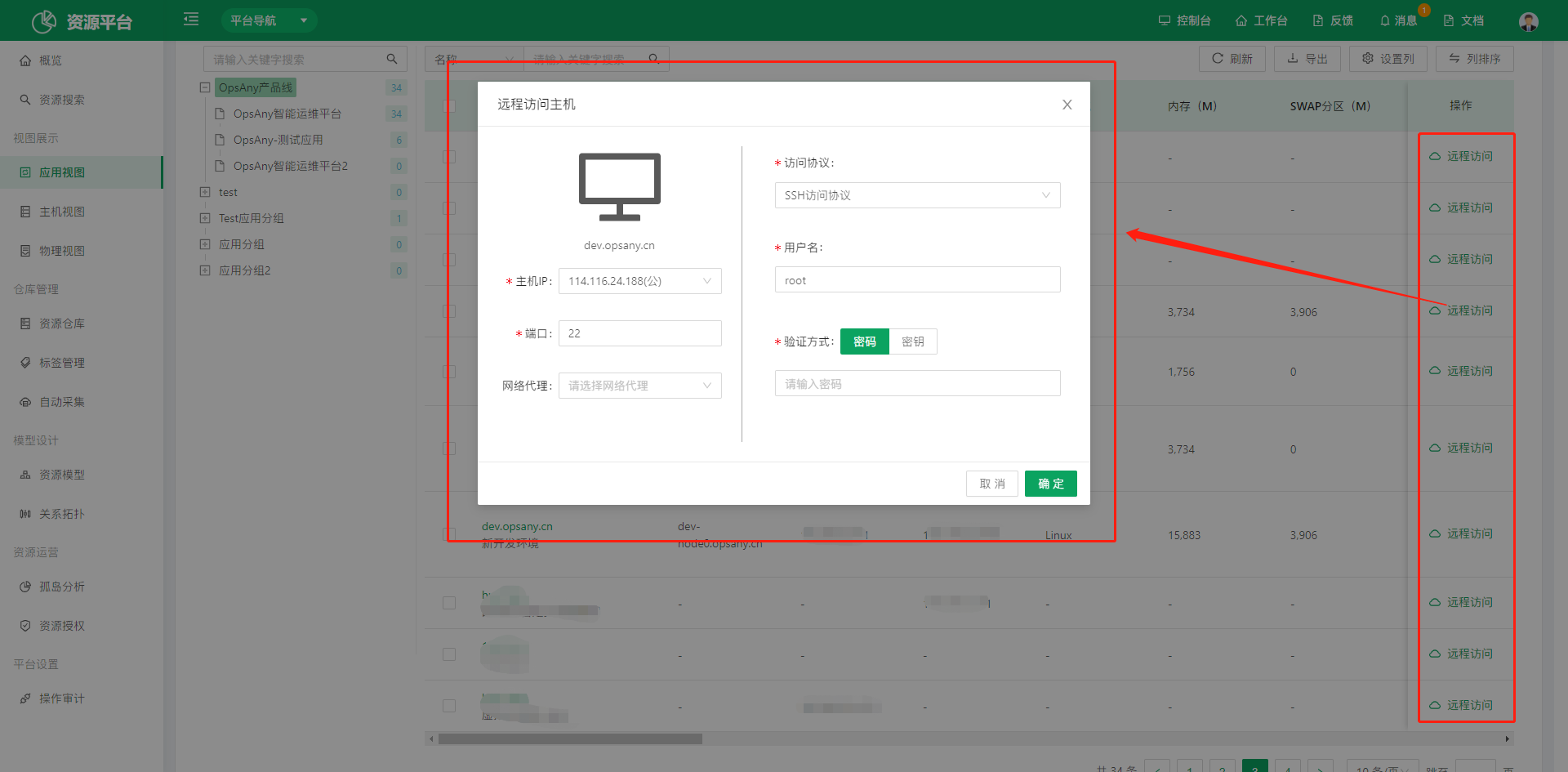Viewport: 1568px width, 772px height.
Task: Click the 确定 button in dialog
Action: click(x=1051, y=484)
